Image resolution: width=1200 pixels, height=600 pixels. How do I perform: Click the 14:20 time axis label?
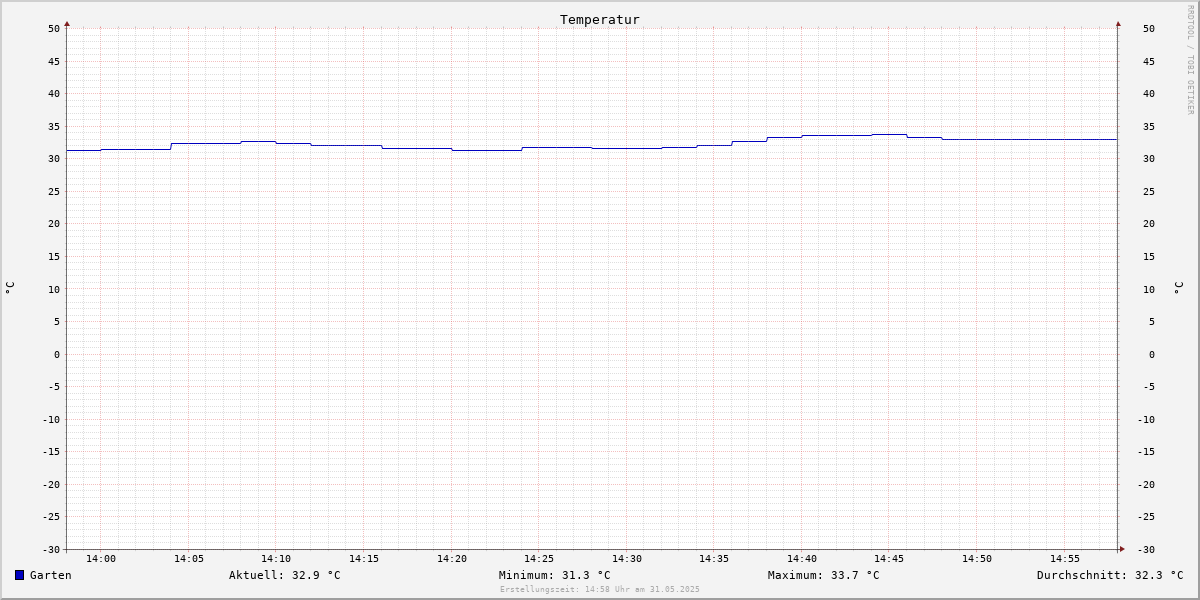tap(452, 558)
